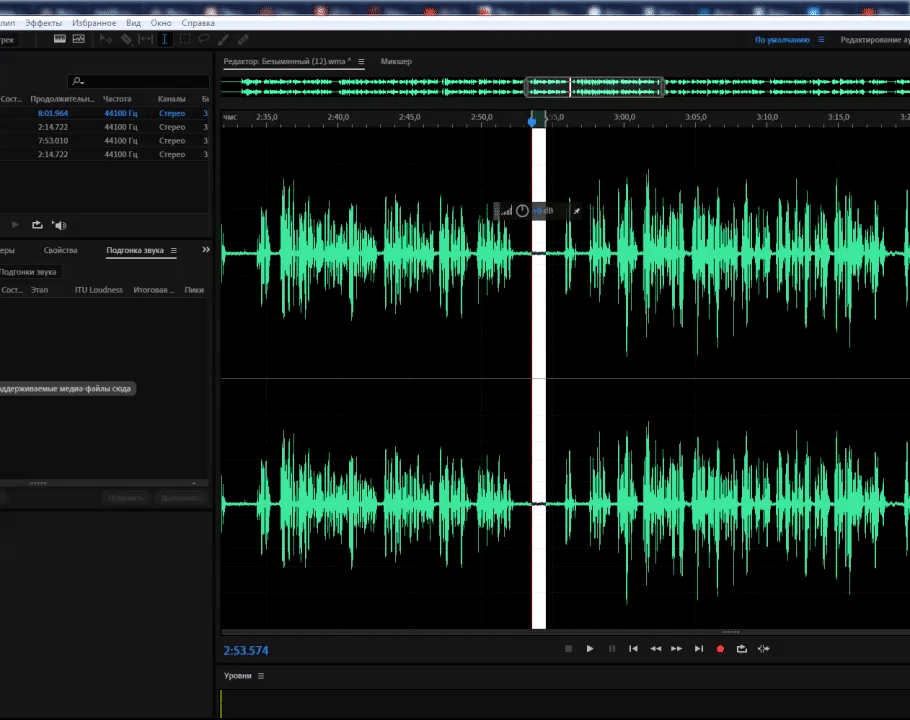This screenshot has height=720, width=910.
Task: Toggle loop playback in the editor transport
Action: click(741, 649)
